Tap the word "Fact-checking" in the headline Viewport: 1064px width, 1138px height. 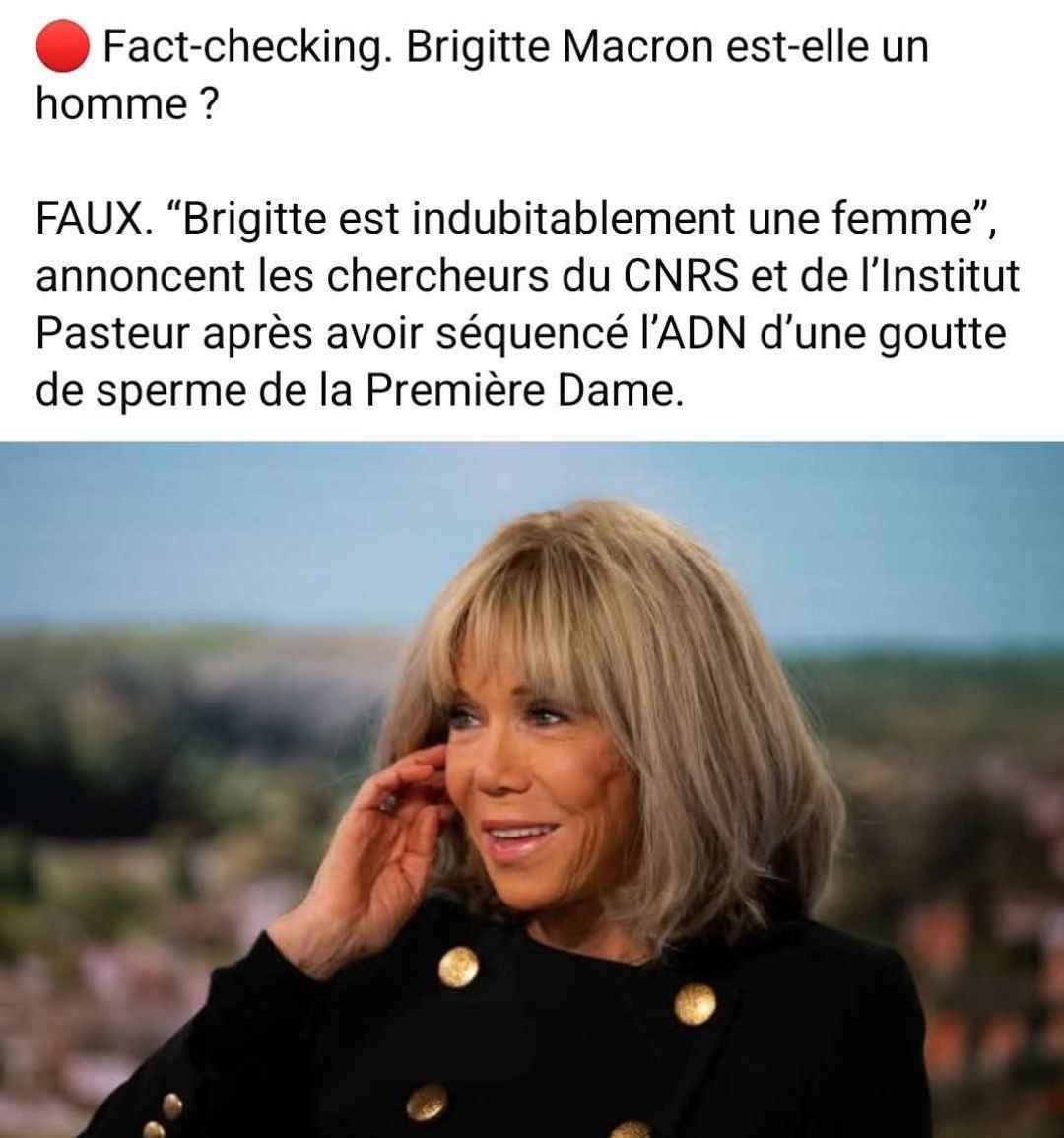pyautogui.click(x=242, y=47)
